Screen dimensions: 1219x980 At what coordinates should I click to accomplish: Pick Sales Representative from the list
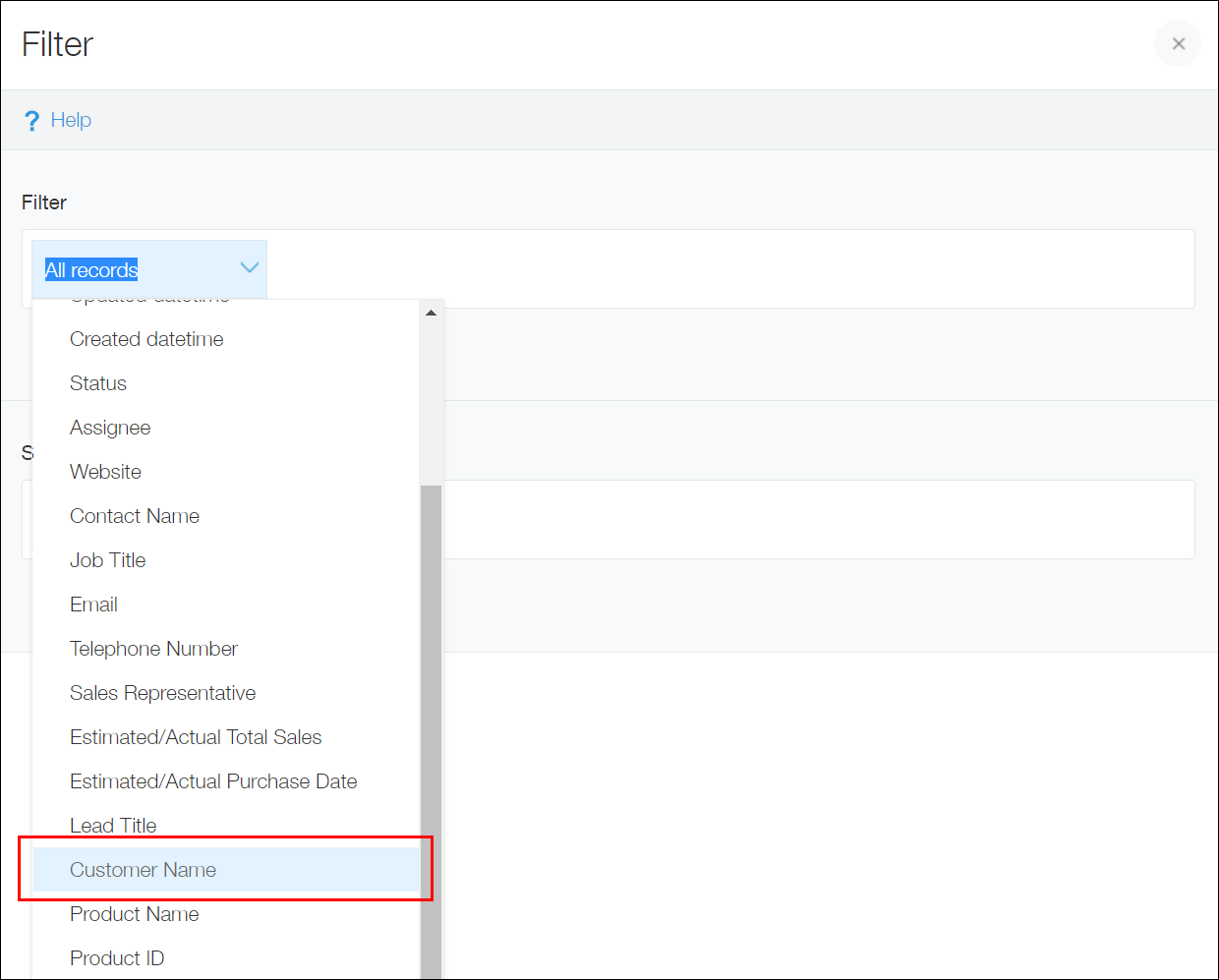(162, 692)
